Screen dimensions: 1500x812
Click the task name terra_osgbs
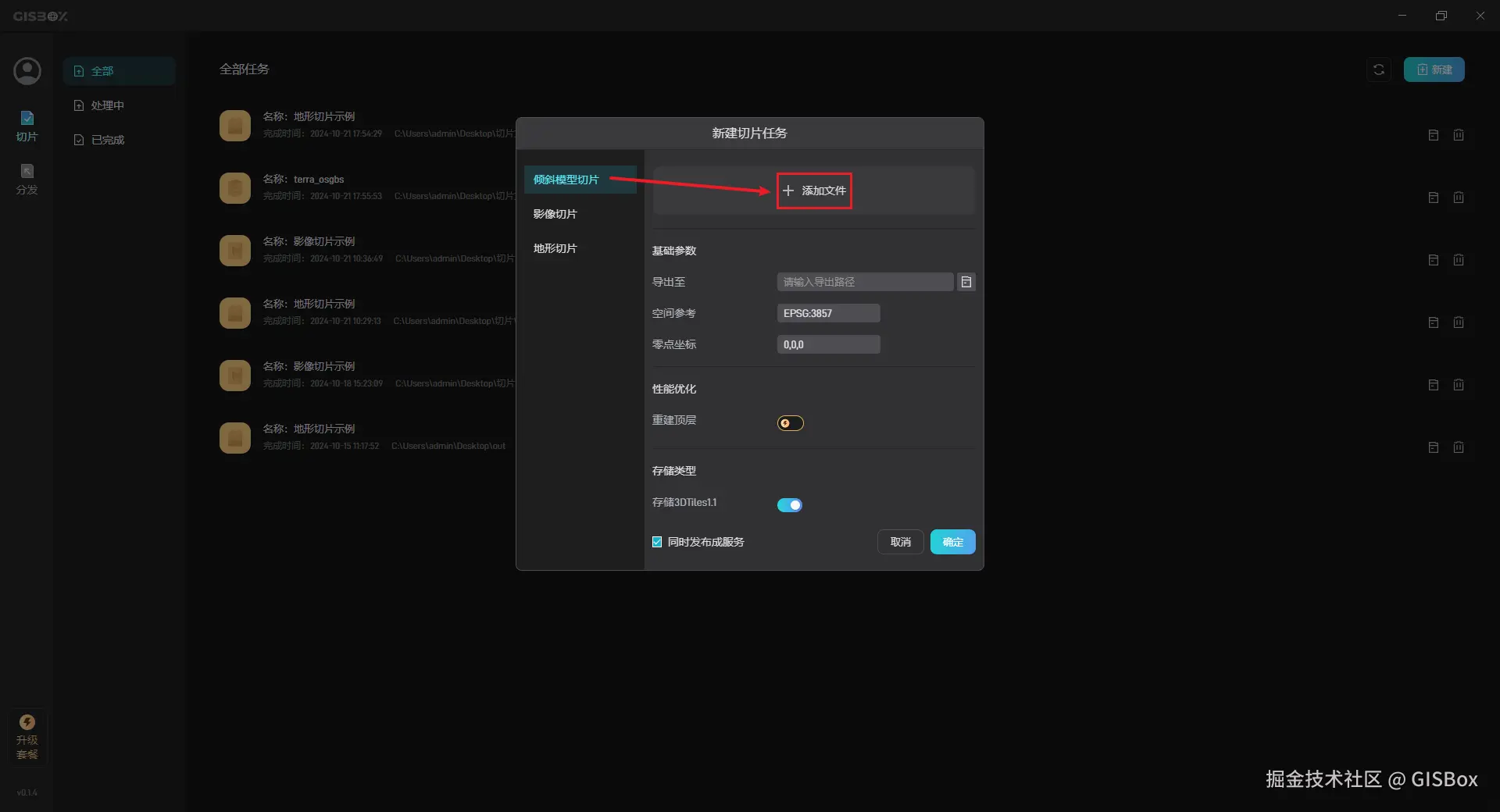coord(319,180)
